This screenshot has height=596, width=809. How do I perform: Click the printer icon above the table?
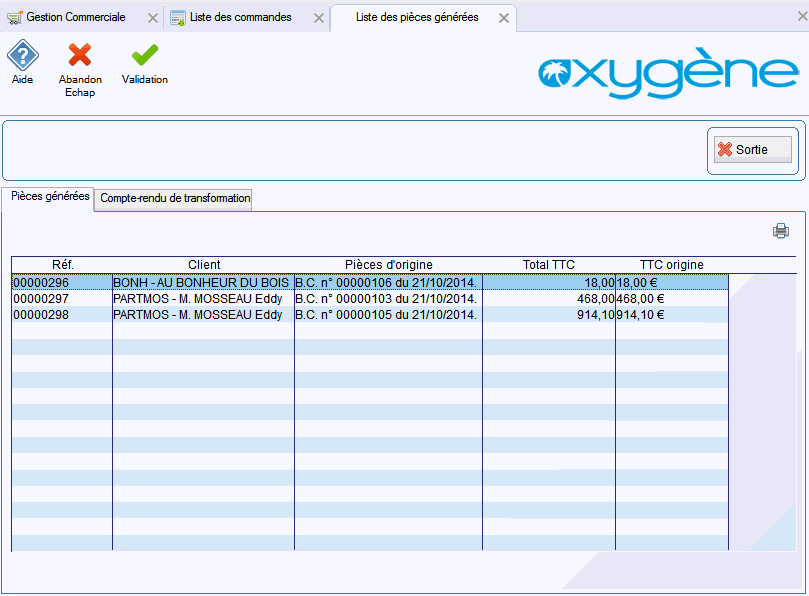[x=780, y=231]
